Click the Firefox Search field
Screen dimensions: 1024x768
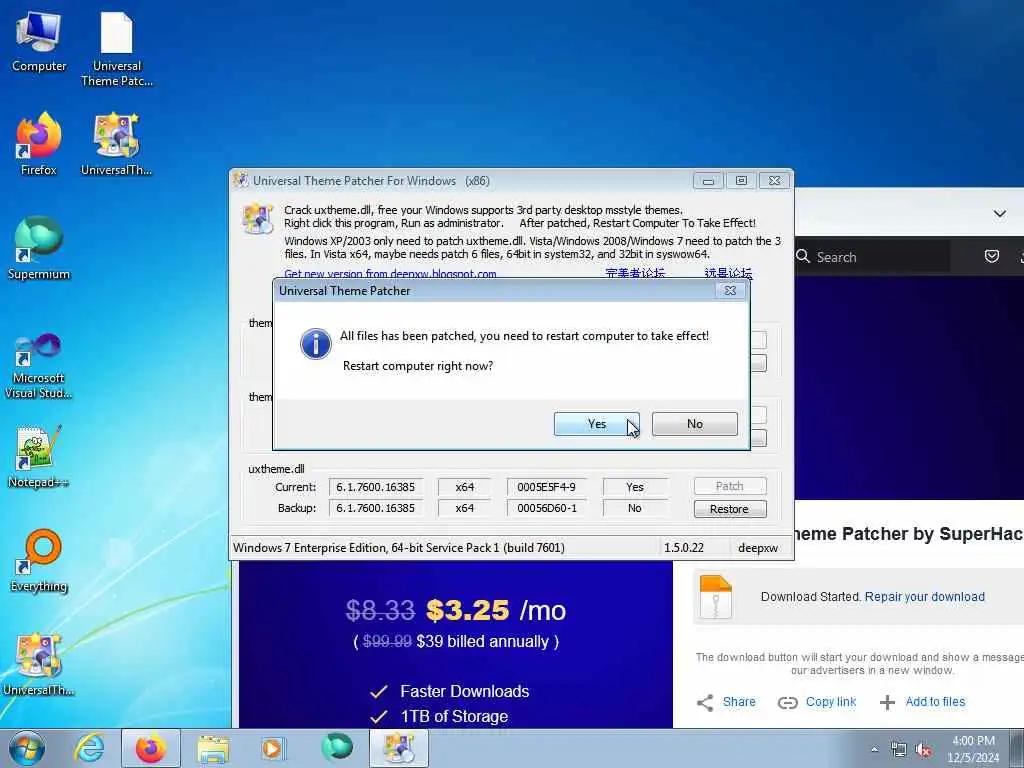click(871, 257)
